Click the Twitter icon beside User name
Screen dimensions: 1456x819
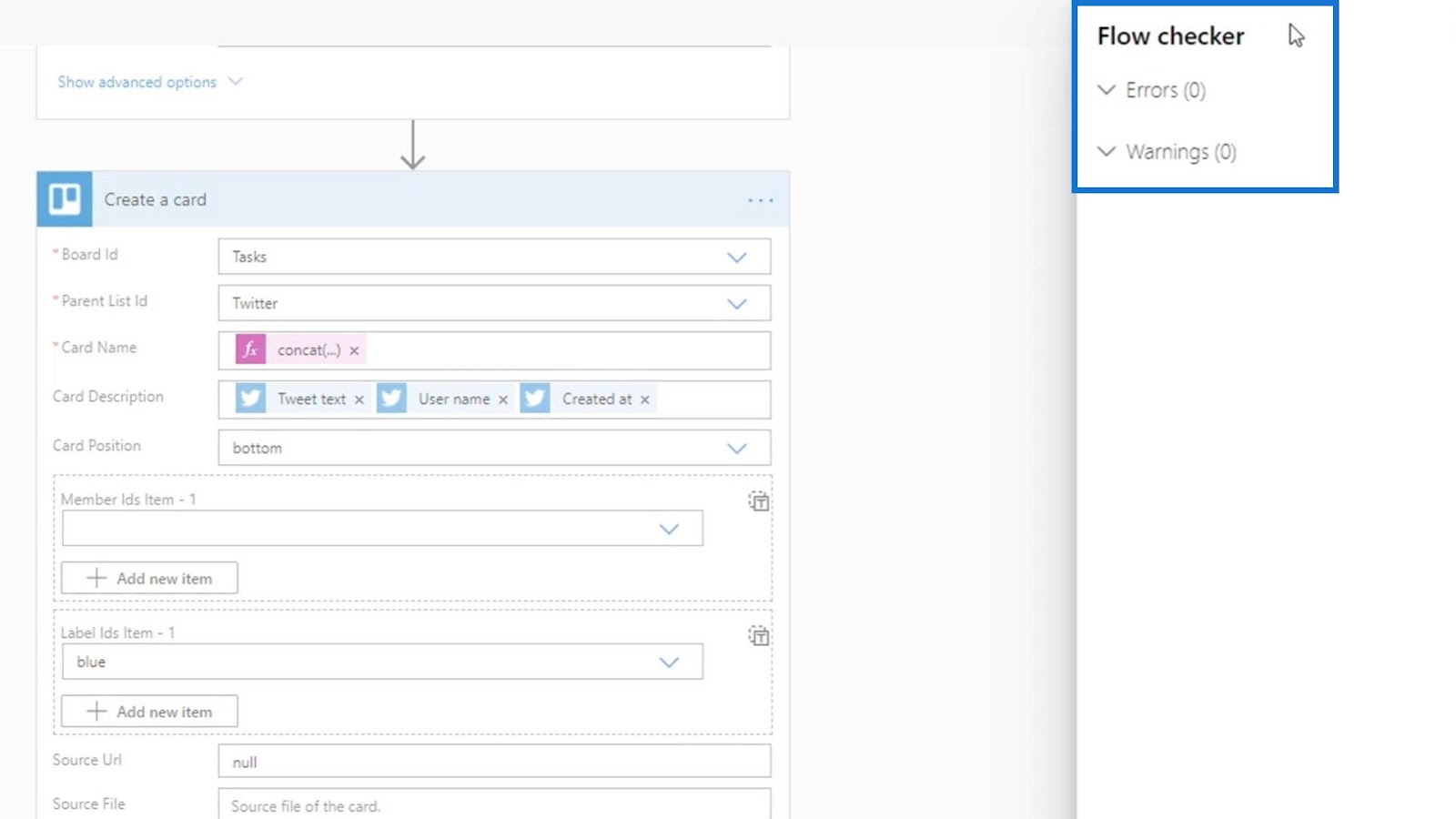coord(391,399)
